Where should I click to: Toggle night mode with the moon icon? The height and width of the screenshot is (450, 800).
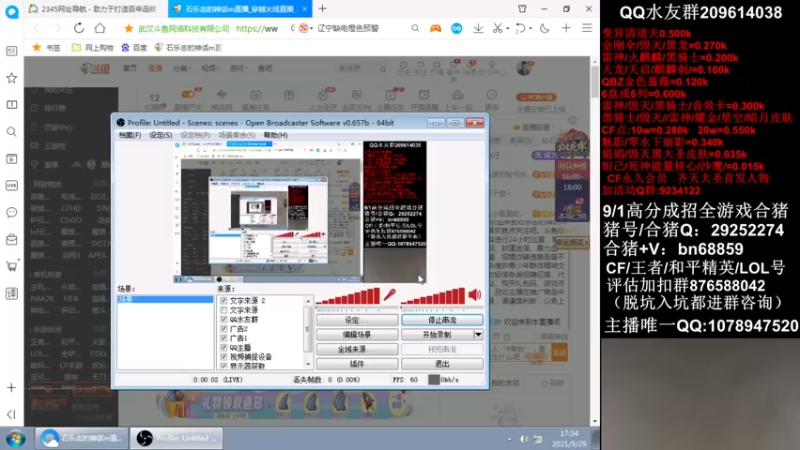(544, 29)
